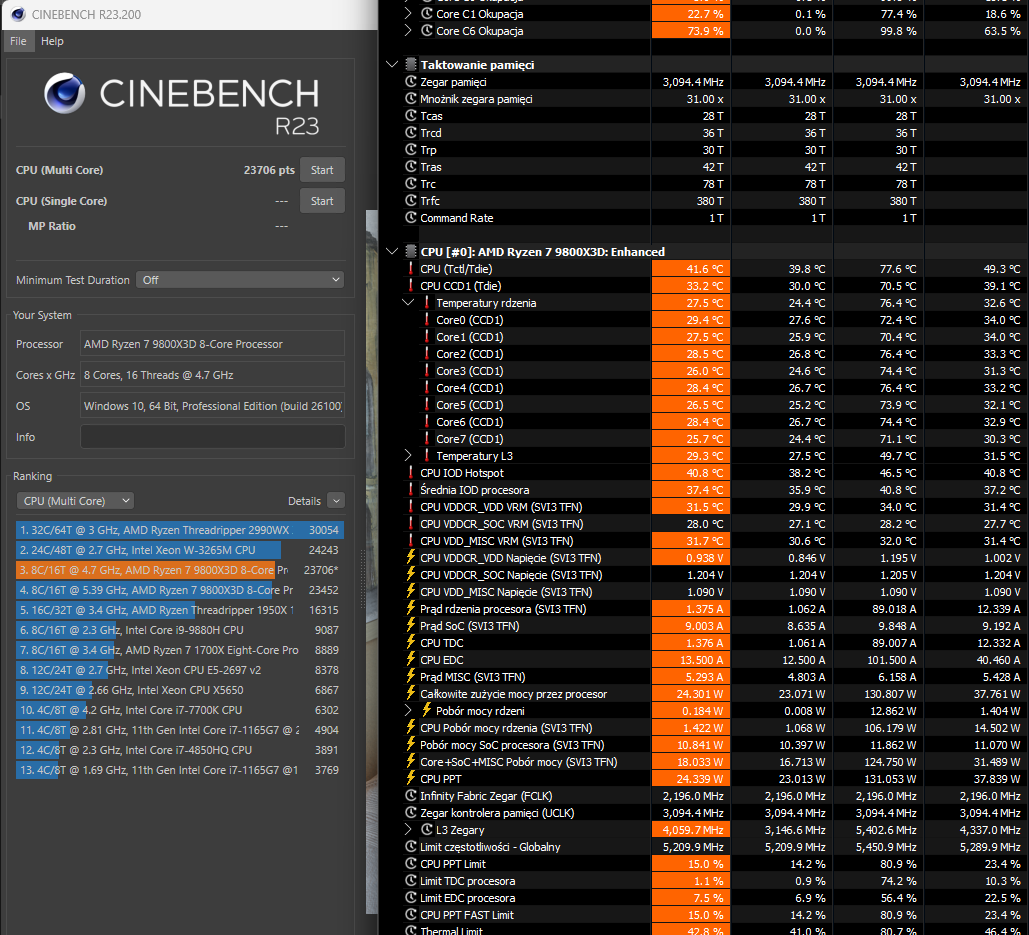Image resolution: width=1029 pixels, height=935 pixels.
Task: Open the CPU (Multi Core) ranking dropdown
Action: [x=75, y=501]
